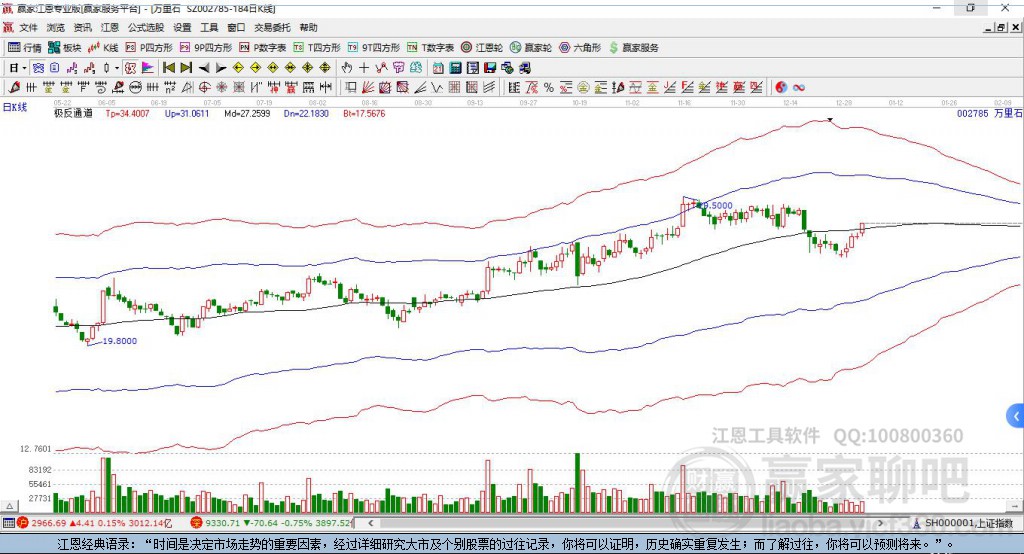Screen dimensions: 1024x554
Task: Expand the blue side panel chevron
Action: (x=1016, y=416)
